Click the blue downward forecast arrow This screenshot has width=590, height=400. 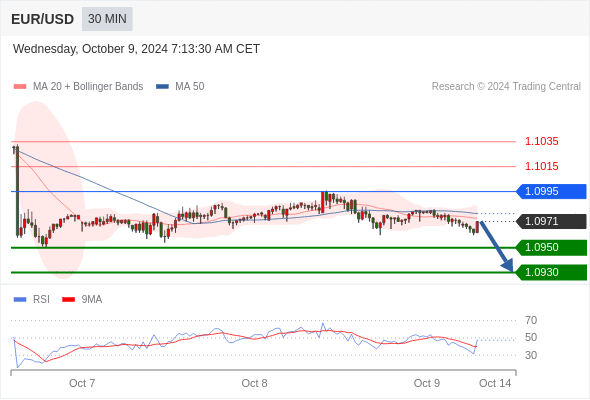(497, 246)
